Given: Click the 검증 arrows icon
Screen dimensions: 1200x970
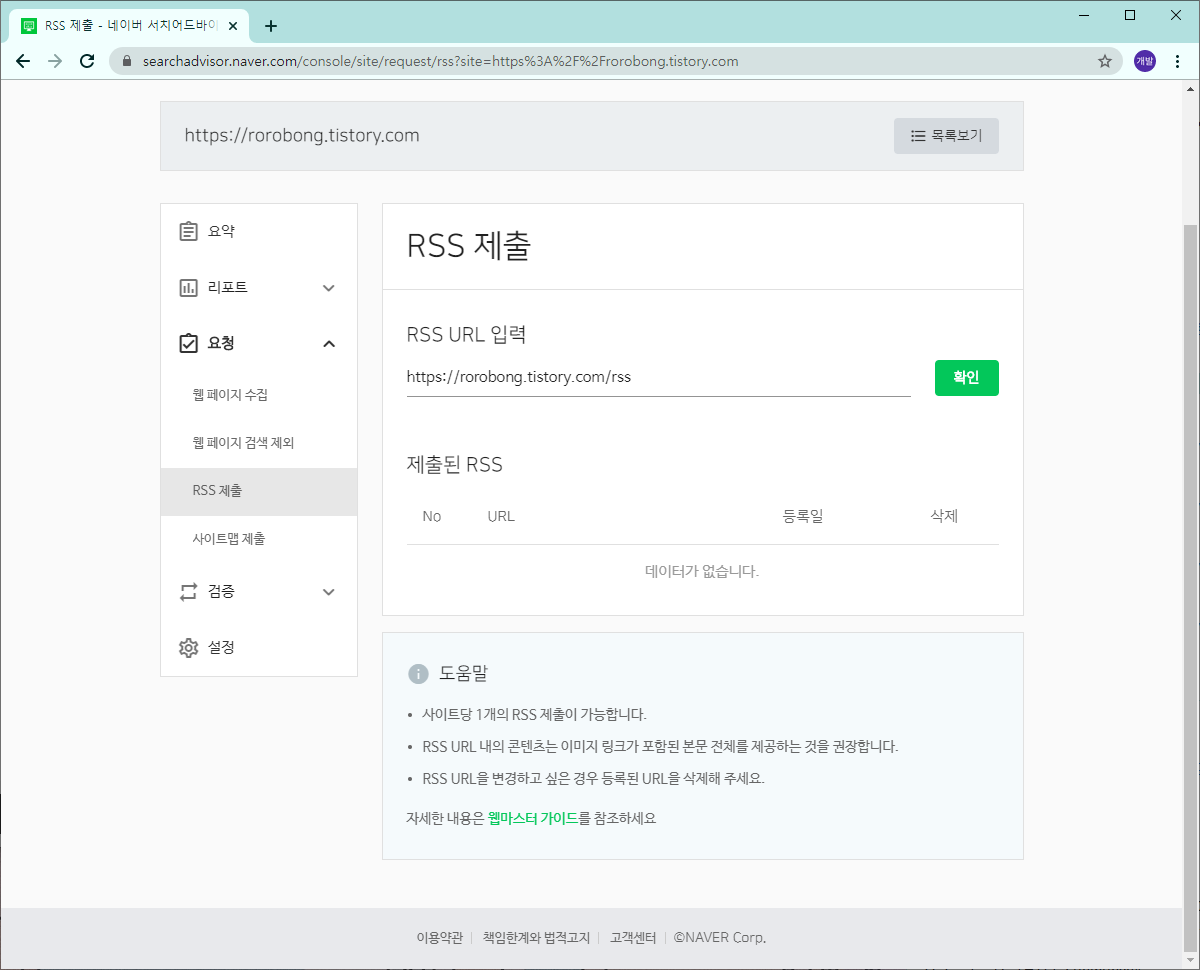Looking at the screenshot, I should pos(188,591).
